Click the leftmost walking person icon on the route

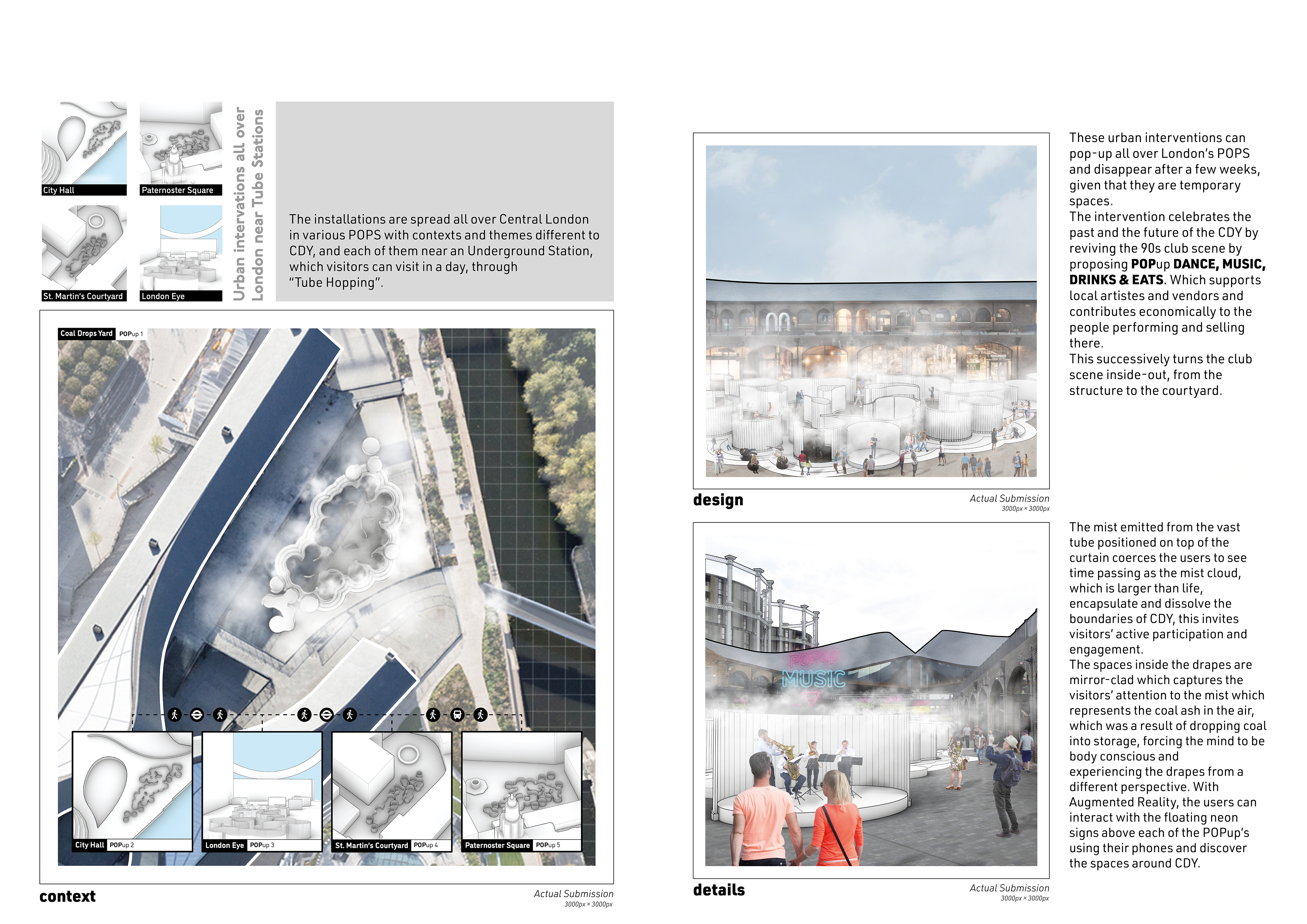tap(175, 714)
